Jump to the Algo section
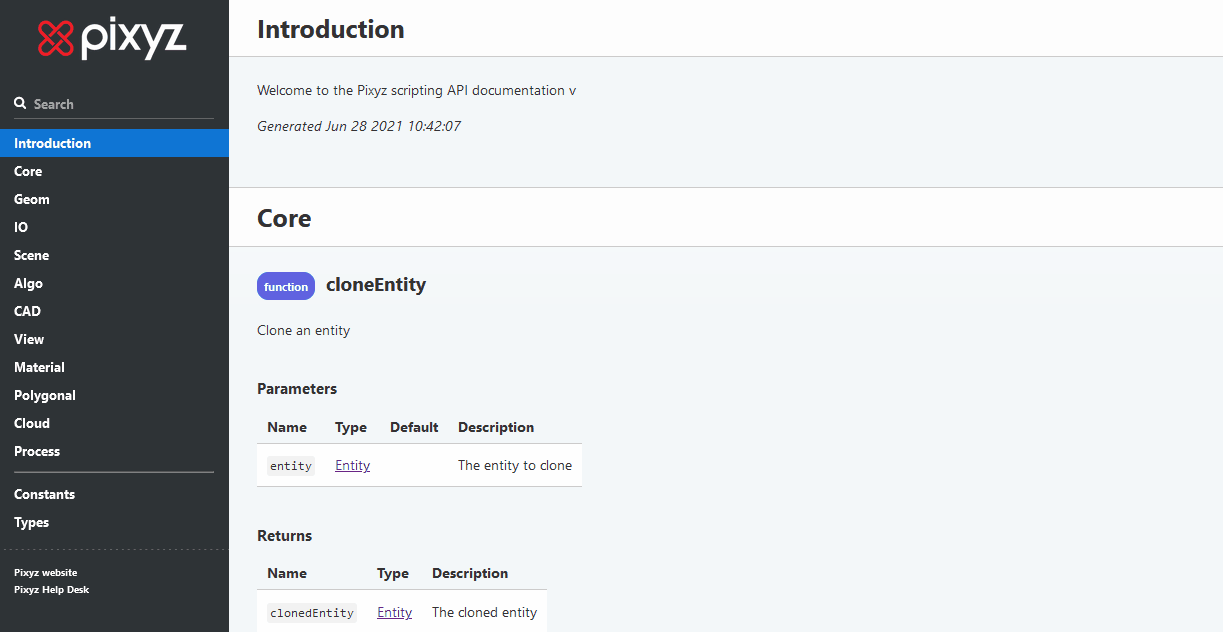The width and height of the screenshot is (1223, 632). click(x=29, y=283)
